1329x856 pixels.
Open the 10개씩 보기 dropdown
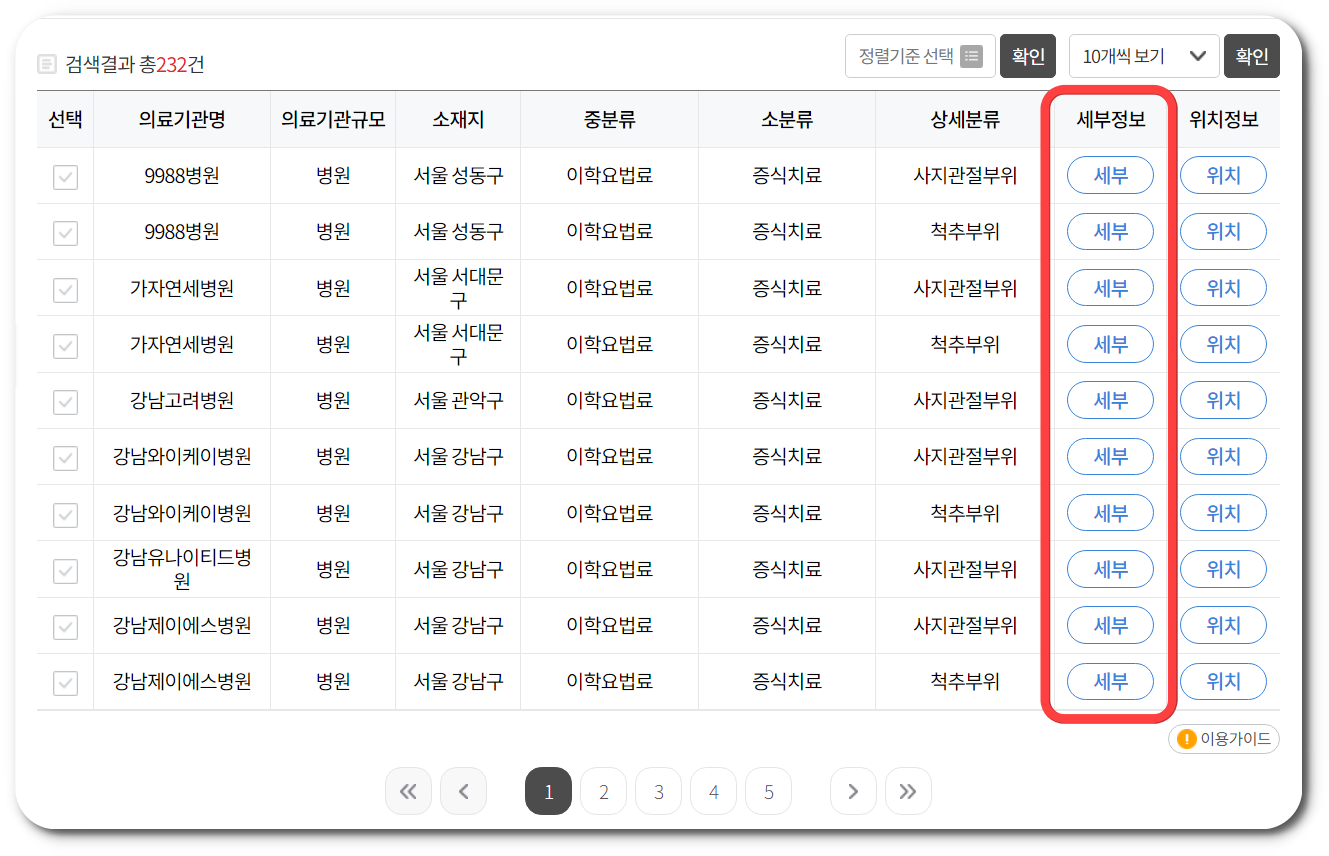click(1143, 56)
